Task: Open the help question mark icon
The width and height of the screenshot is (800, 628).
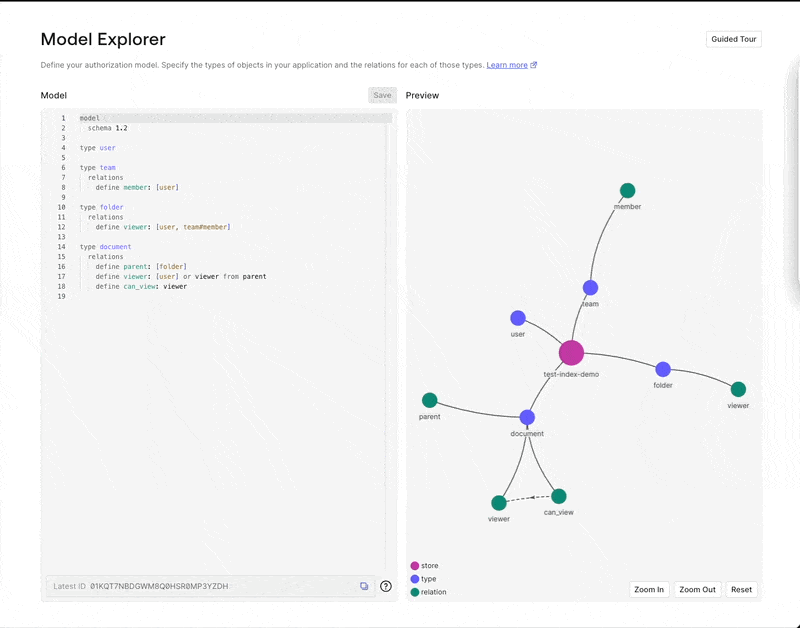Action: [386, 586]
